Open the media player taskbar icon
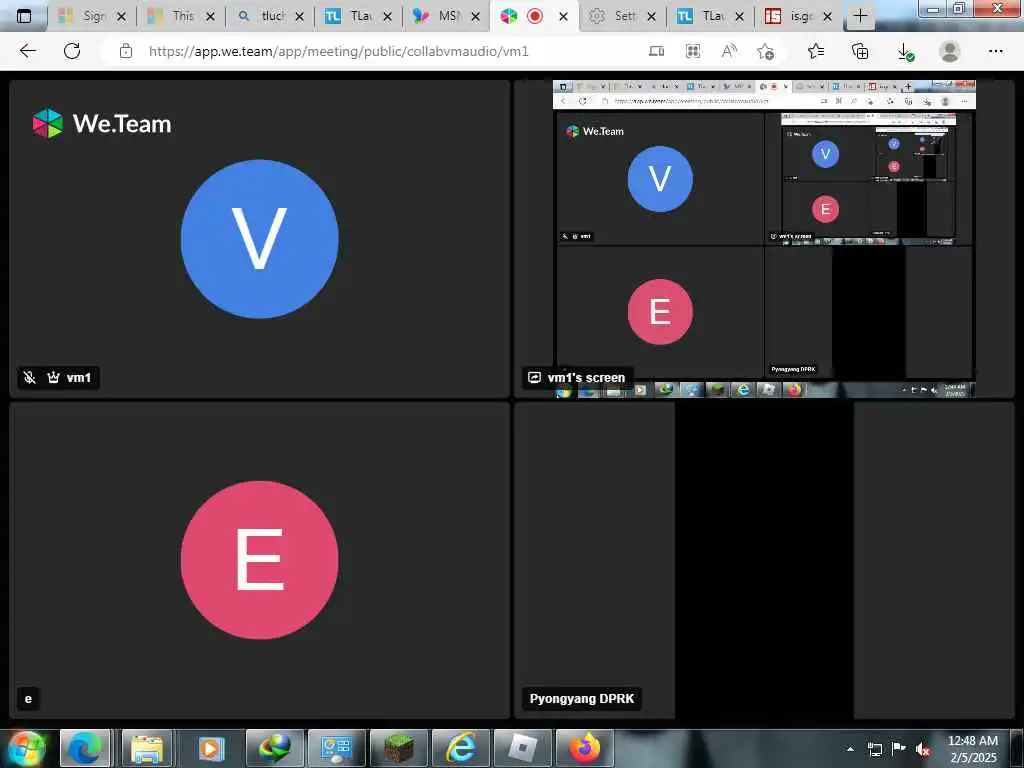 point(209,748)
